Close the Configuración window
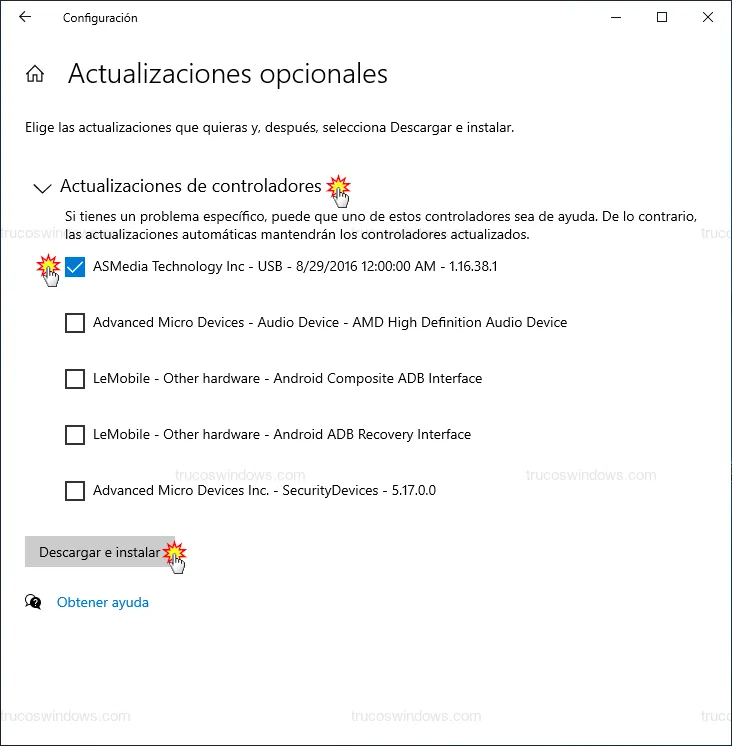 click(708, 18)
